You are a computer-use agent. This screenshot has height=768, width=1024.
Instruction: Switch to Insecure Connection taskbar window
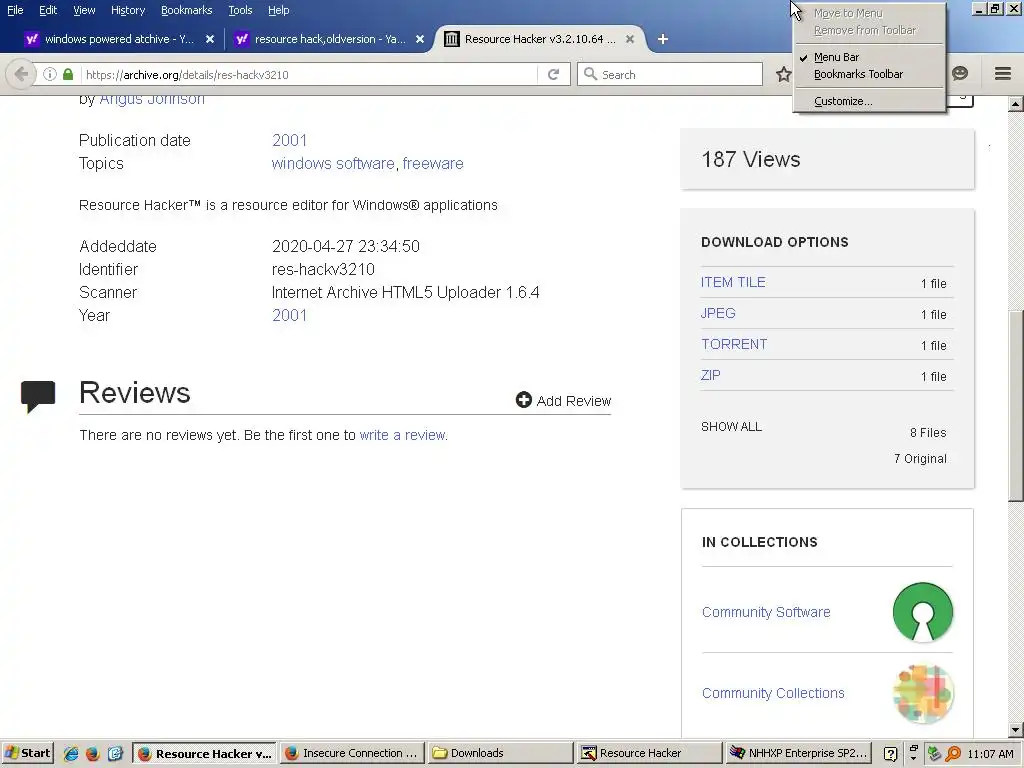point(353,754)
